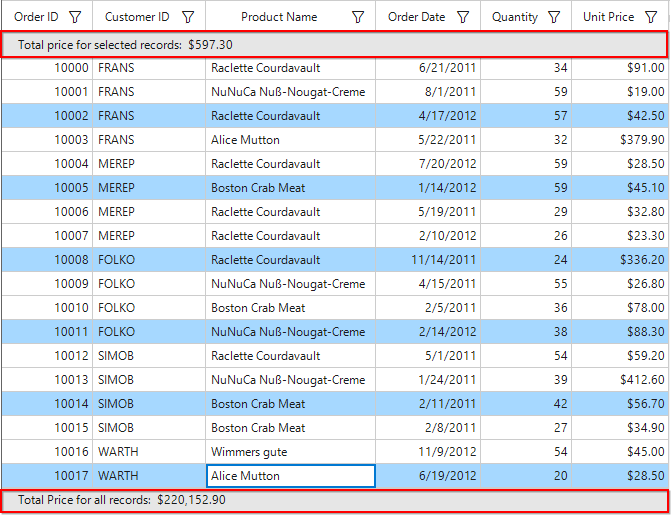Click the customer ID cell in order 10004

[x=149, y=164]
